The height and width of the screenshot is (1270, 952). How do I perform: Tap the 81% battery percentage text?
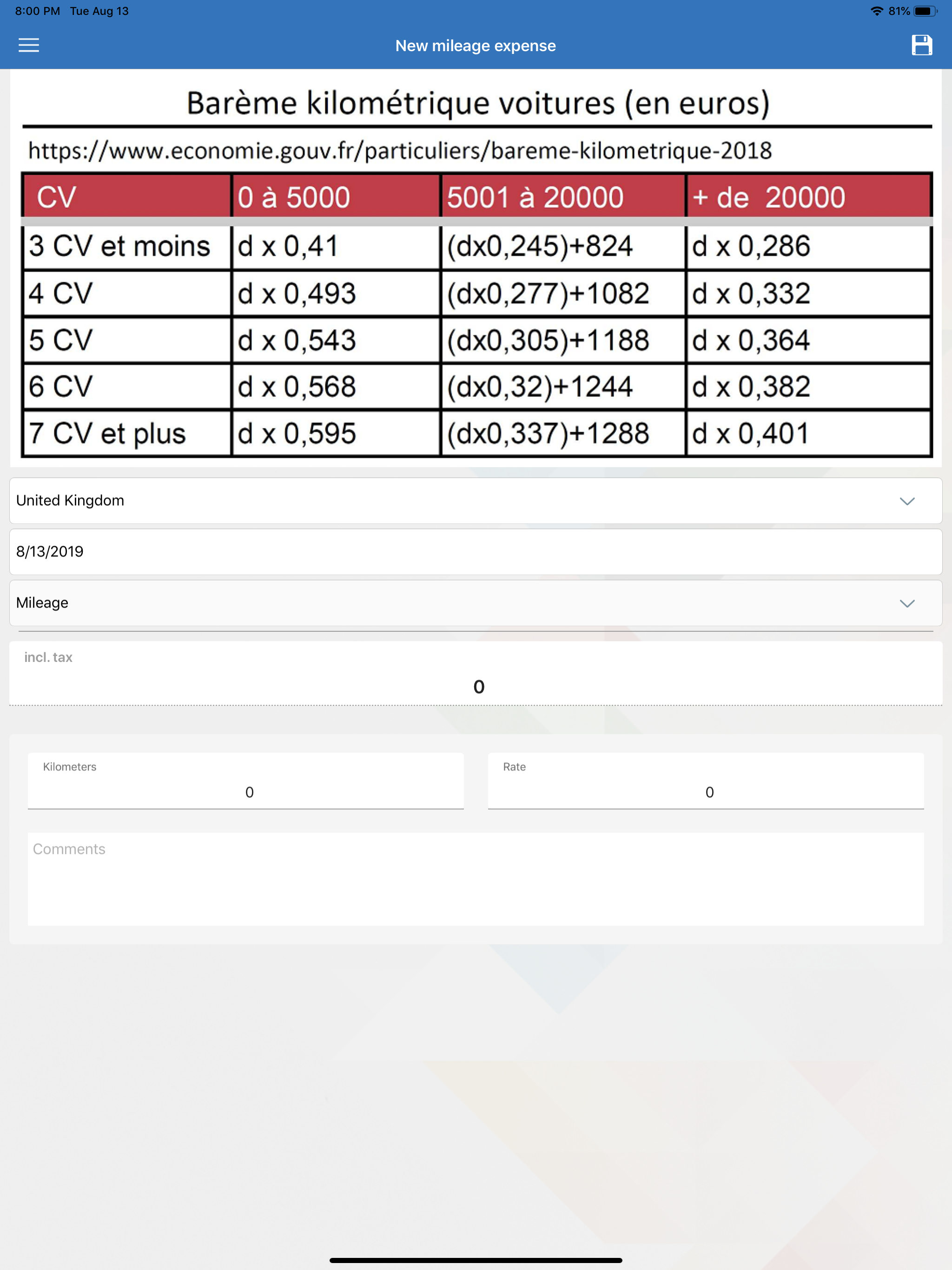[x=899, y=11]
